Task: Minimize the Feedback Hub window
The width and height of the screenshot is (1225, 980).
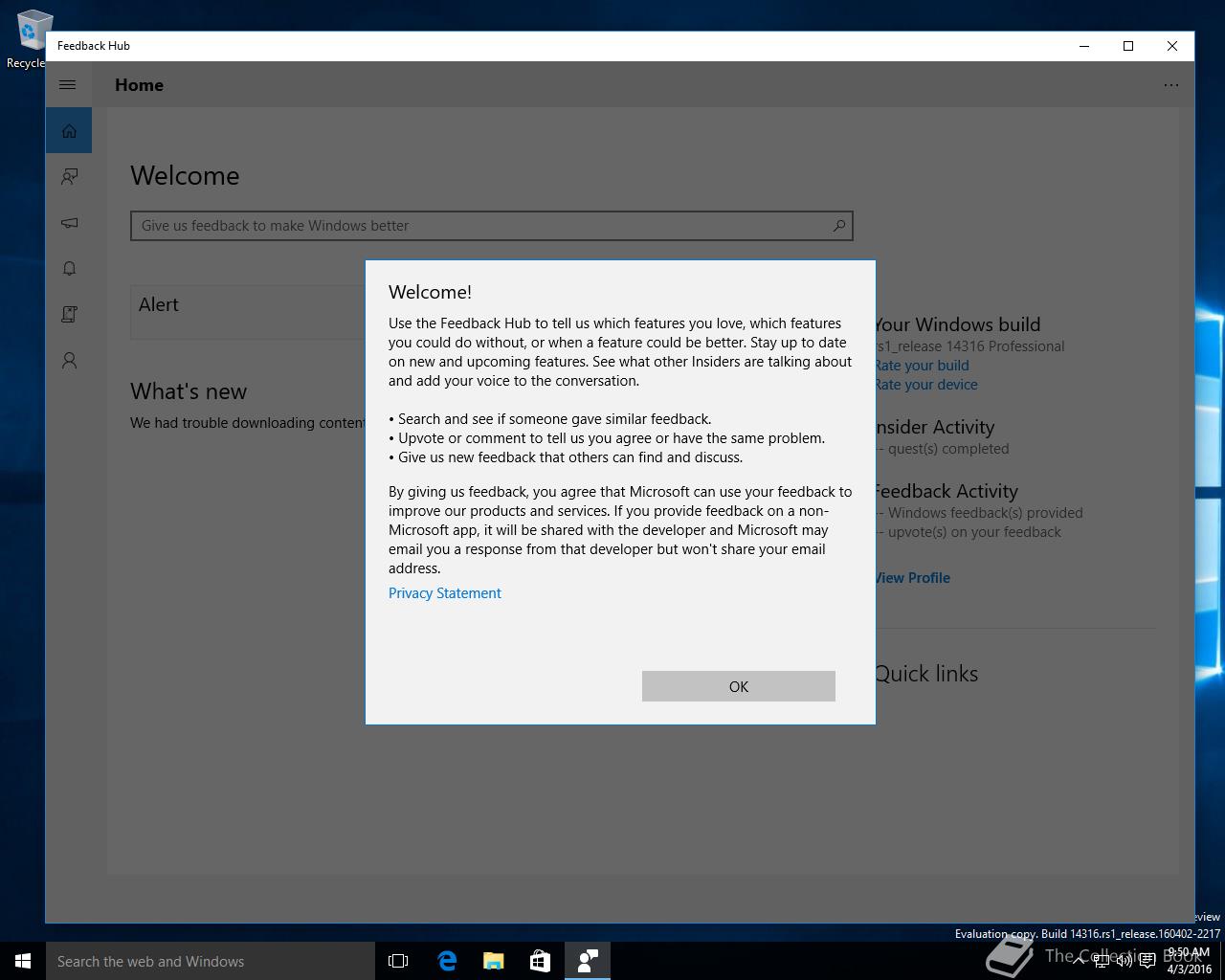Action: 1084,46
